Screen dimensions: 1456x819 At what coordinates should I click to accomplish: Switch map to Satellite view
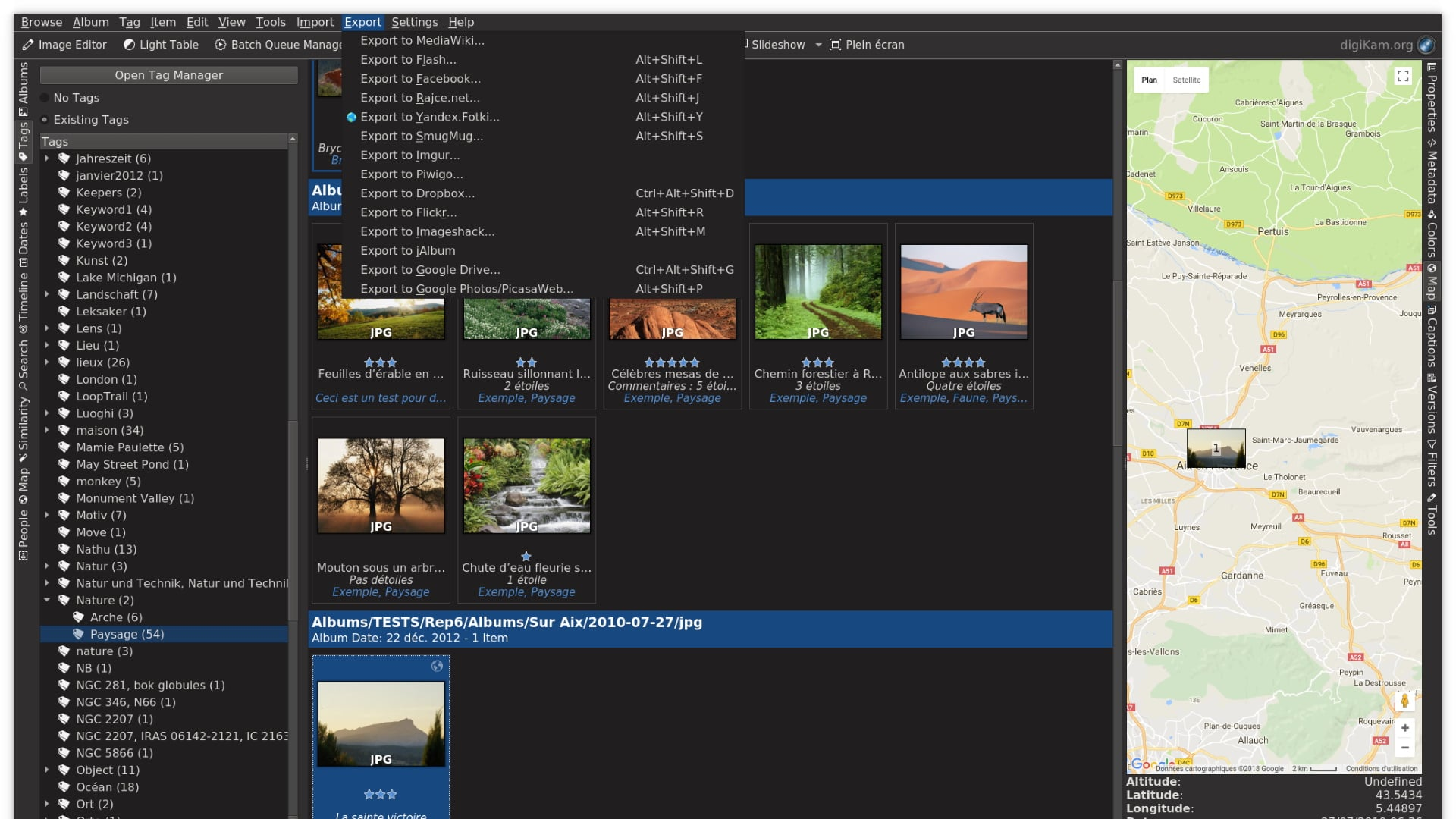1186,80
